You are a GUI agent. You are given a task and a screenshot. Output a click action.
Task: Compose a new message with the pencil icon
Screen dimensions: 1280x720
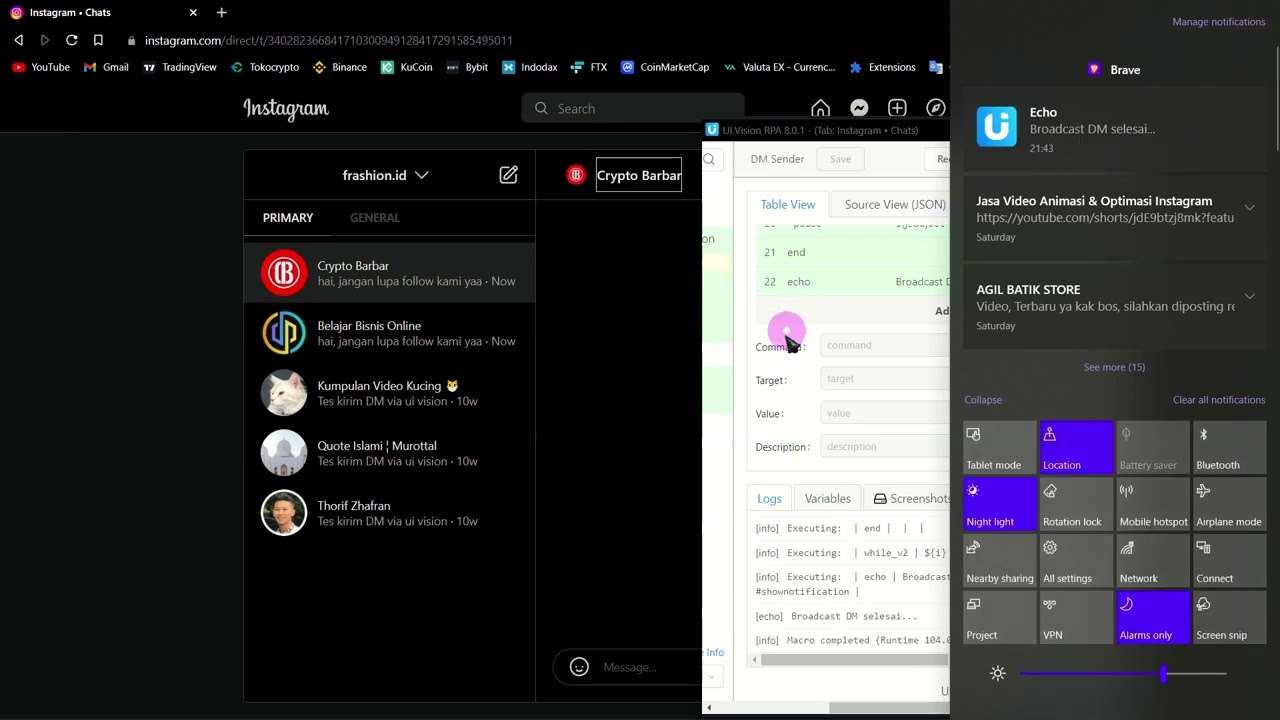click(x=508, y=175)
